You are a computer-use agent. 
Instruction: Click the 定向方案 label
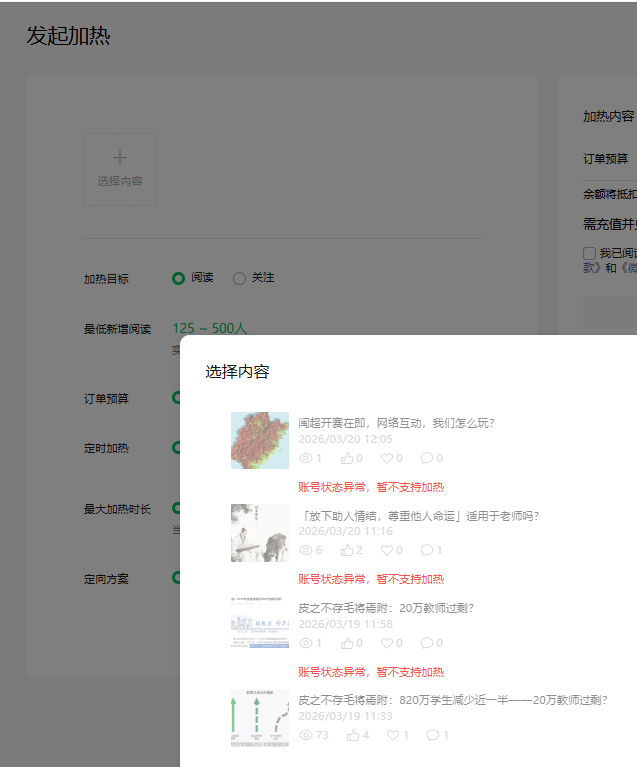pyautogui.click(x=106, y=579)
